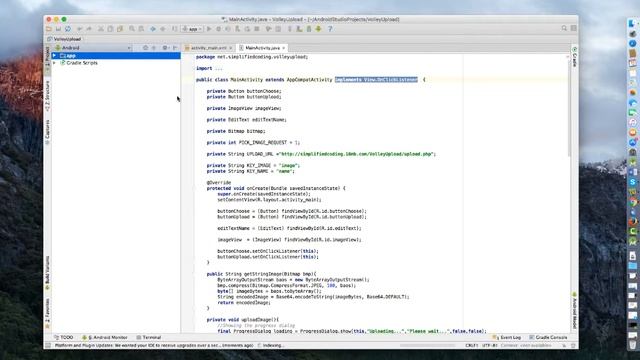Click the Copy toolbar icon
This screenshot has height=360, width=640.
tap(110, 29)
